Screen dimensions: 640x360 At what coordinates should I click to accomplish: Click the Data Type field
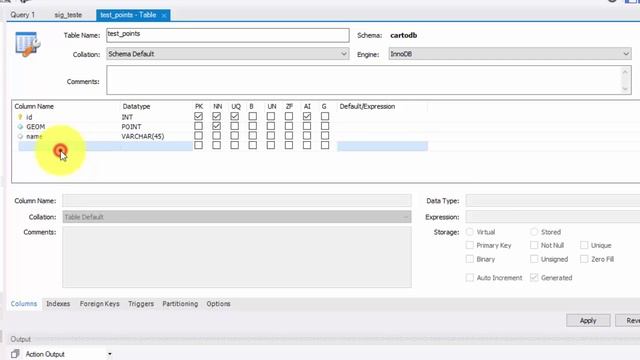pos(553,201)
